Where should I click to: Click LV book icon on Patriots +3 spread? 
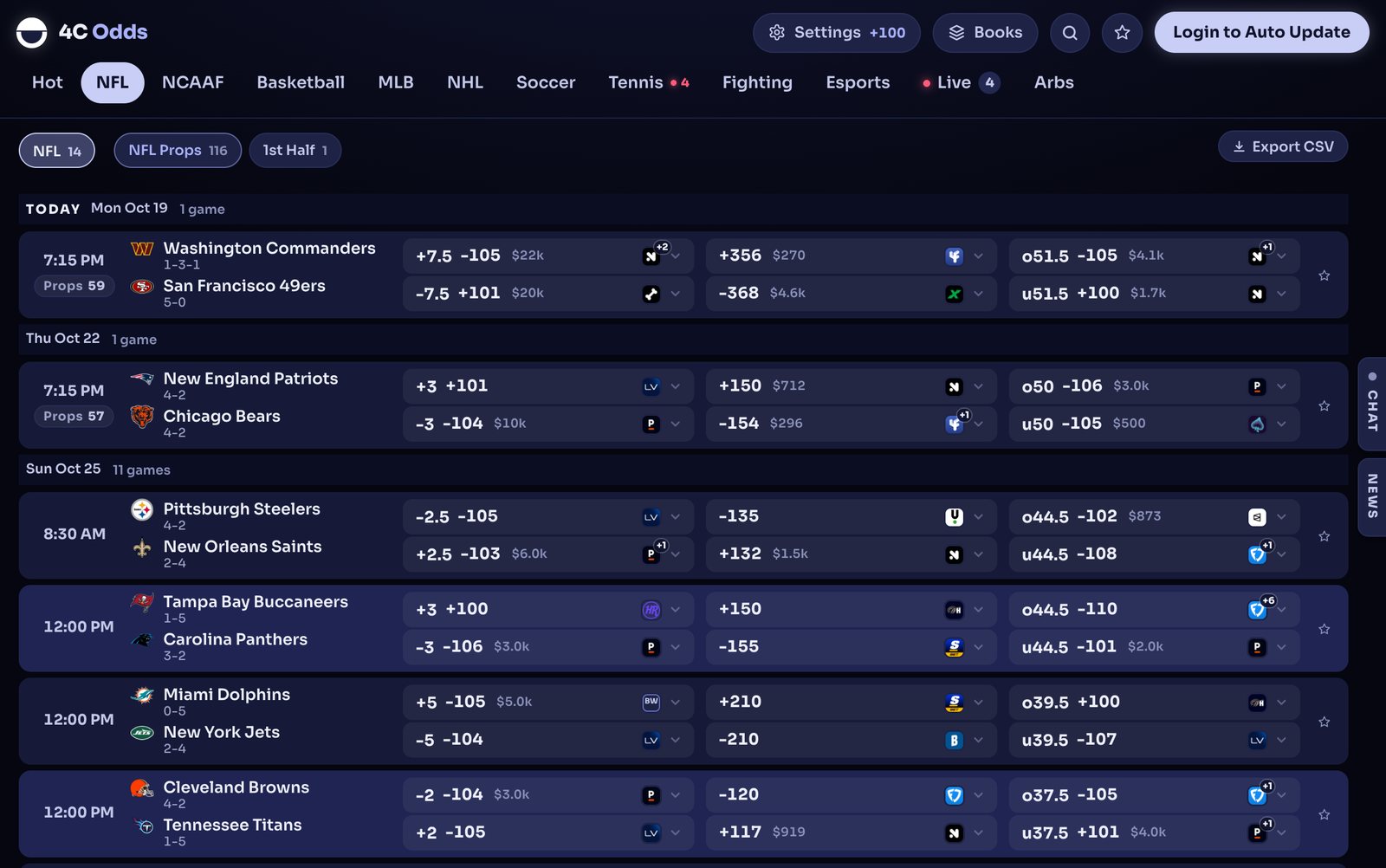(651, 386)
